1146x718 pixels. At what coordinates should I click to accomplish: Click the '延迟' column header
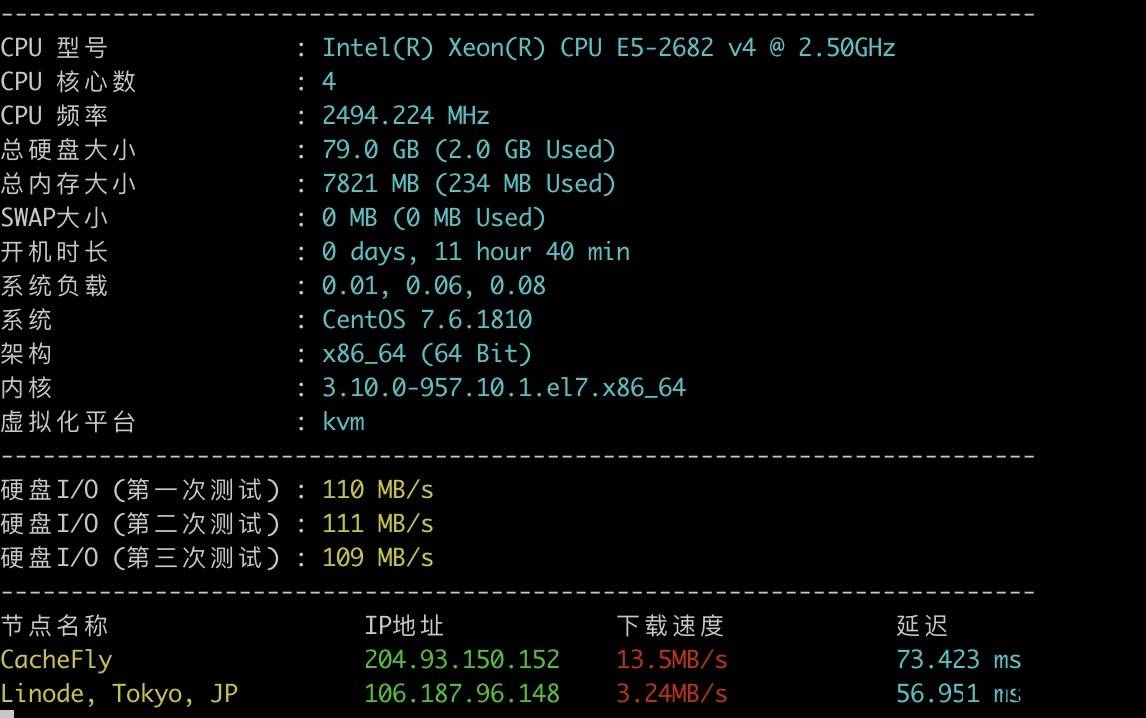pyautogui.click(x=922, y=626)
